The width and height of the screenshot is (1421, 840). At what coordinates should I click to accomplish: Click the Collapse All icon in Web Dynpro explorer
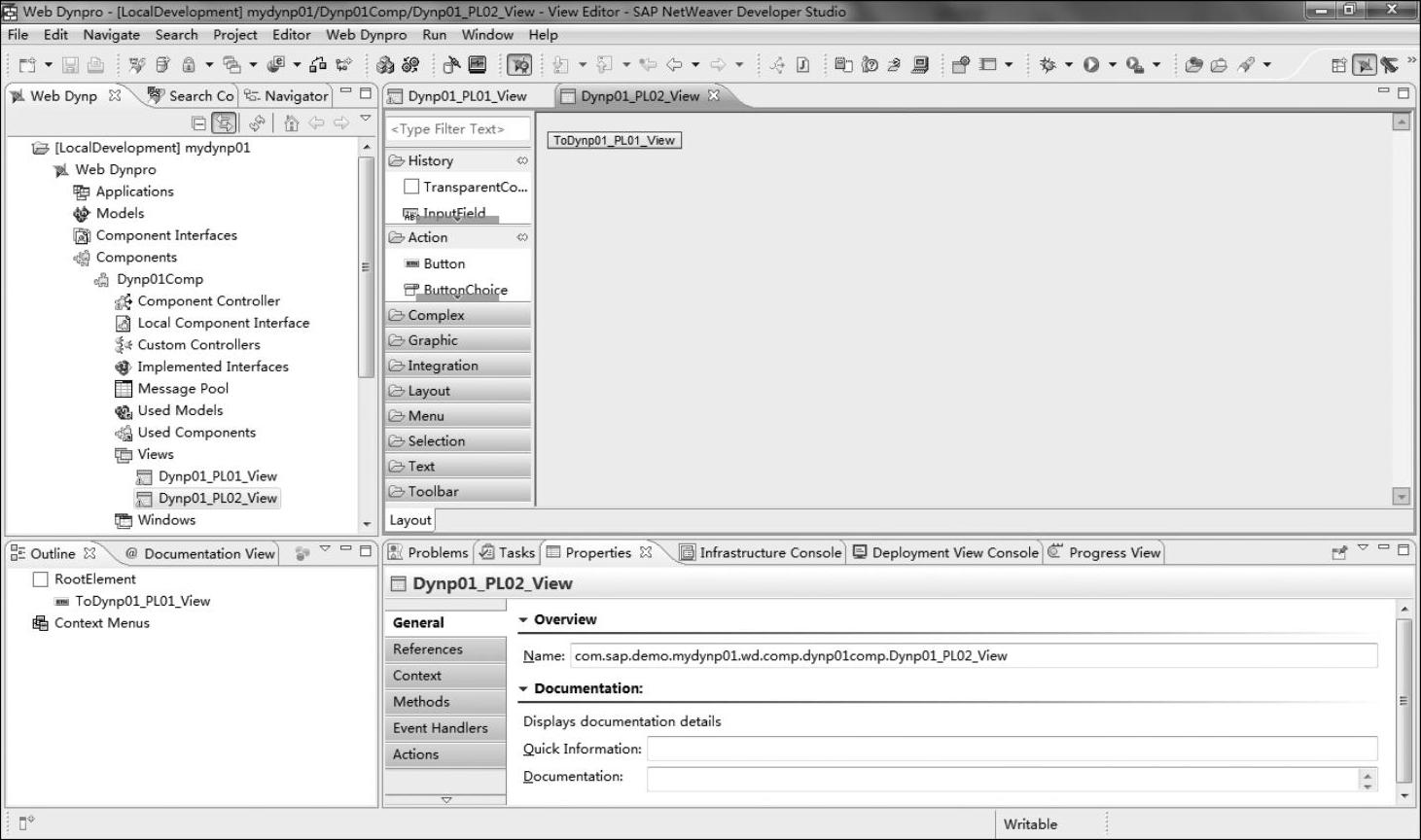click(198, 122)
